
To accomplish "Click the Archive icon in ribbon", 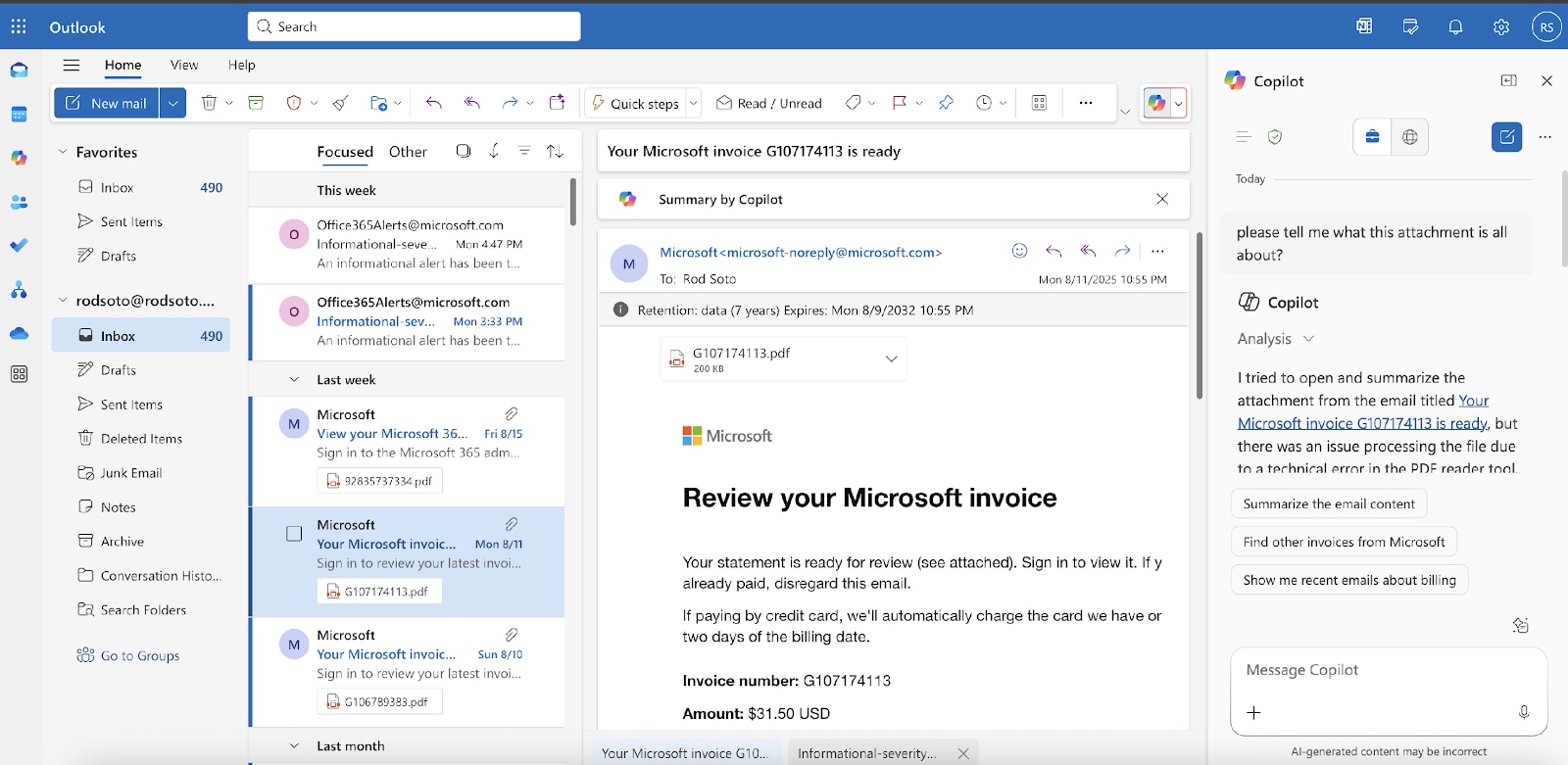I will click(x=256, y=103).
